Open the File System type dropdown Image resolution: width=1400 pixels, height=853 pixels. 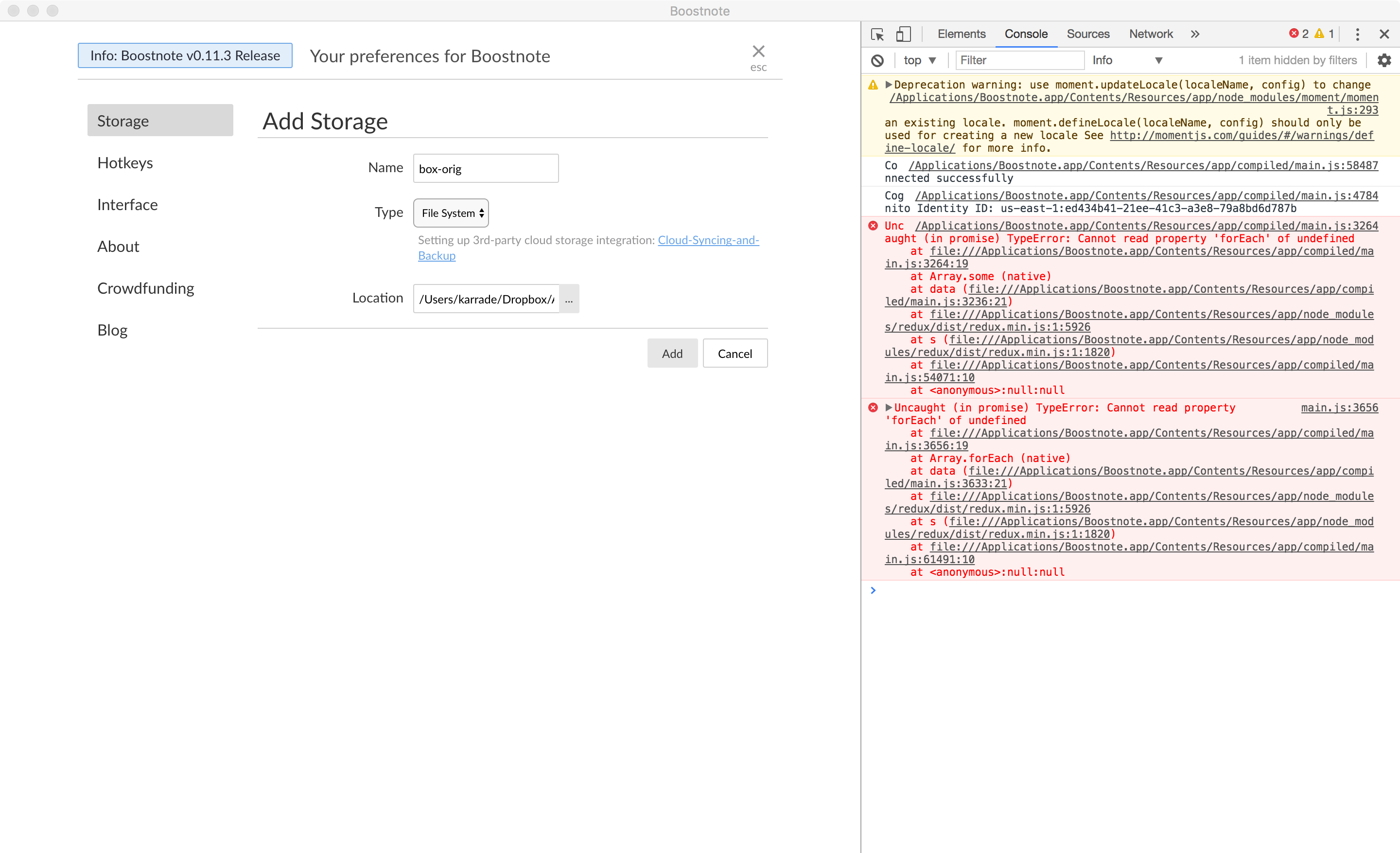click(451, 213)
